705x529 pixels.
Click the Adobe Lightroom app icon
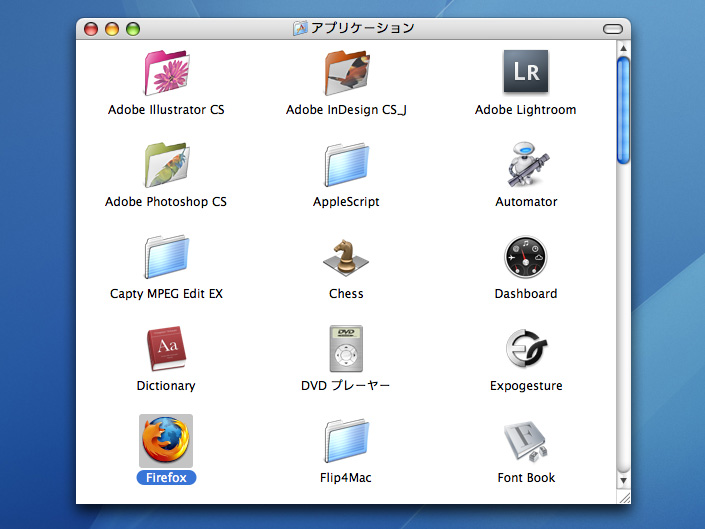click(x=526, y=73)
